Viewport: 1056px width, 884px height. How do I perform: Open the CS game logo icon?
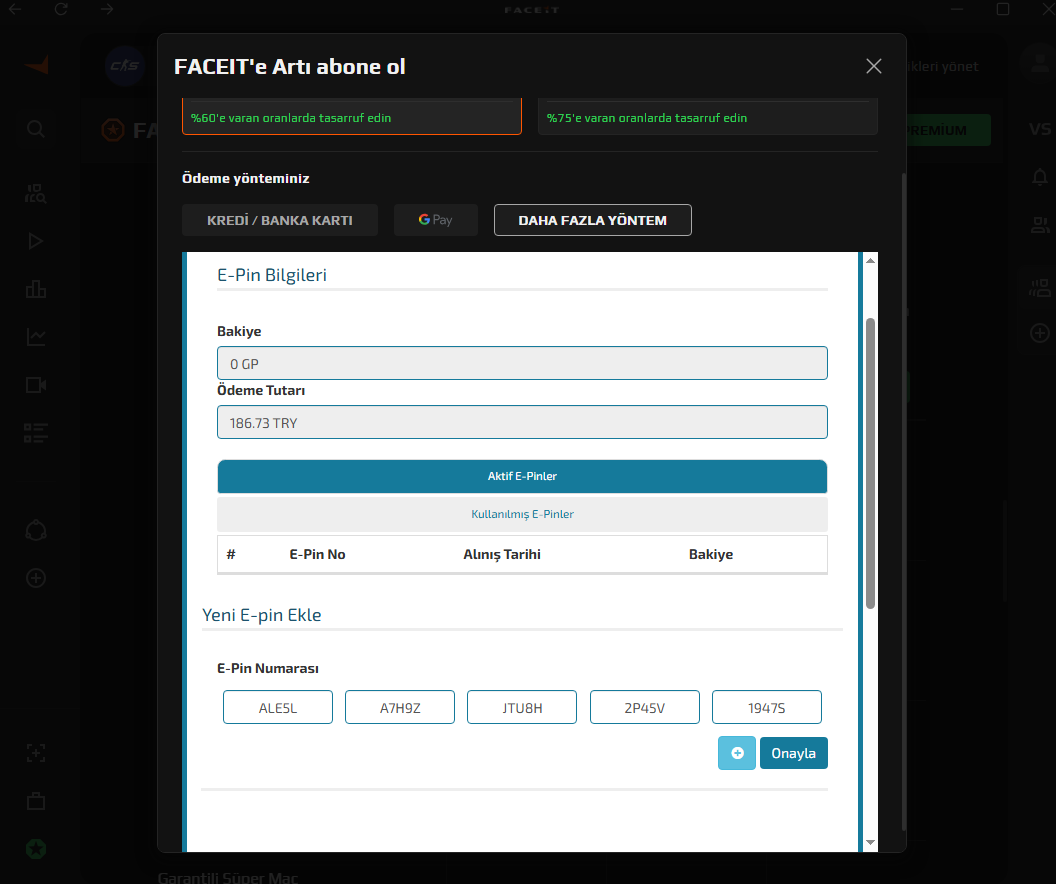(125, 66)
